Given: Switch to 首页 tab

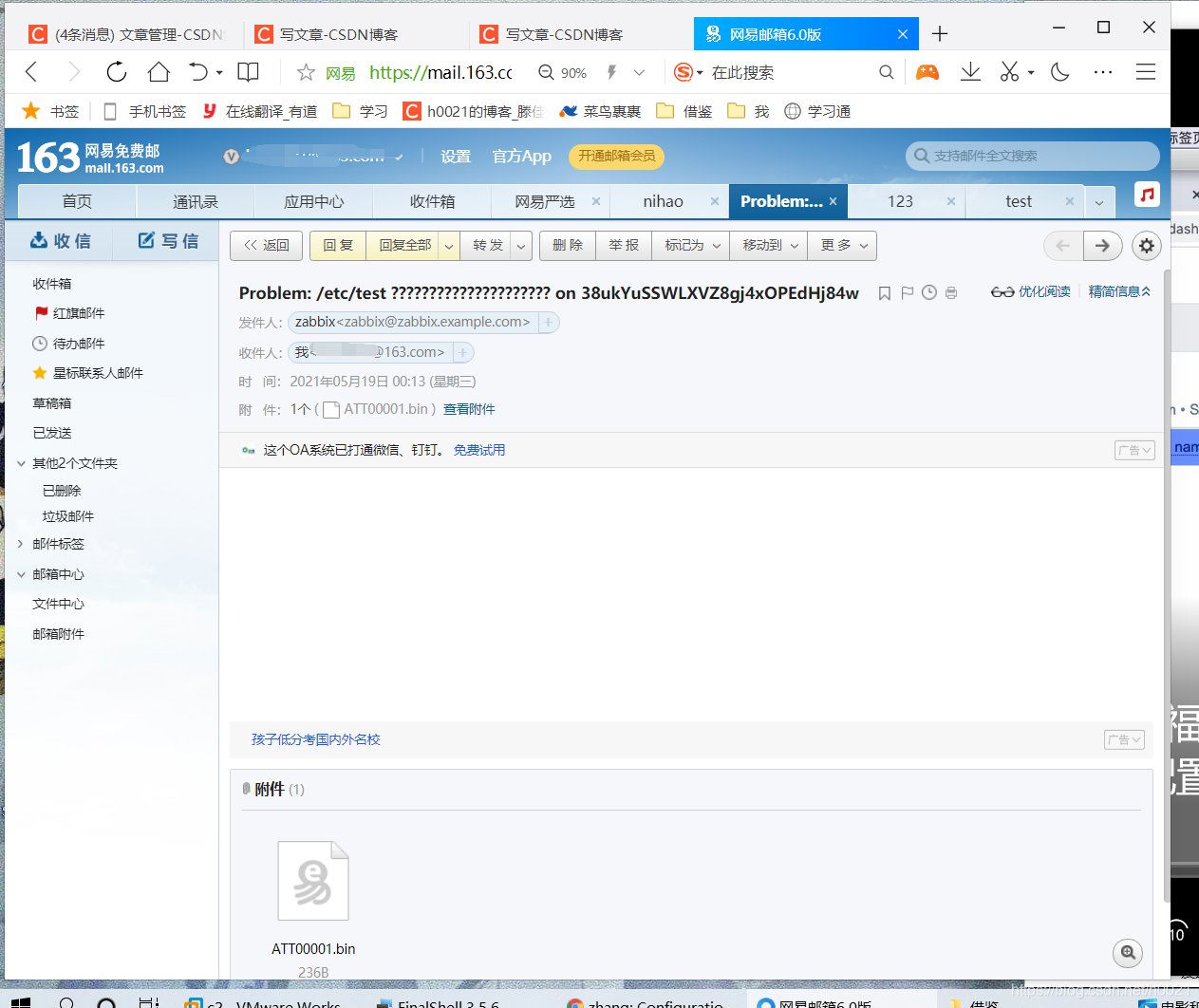Looking at the screenshot, I should coord(77,201).
